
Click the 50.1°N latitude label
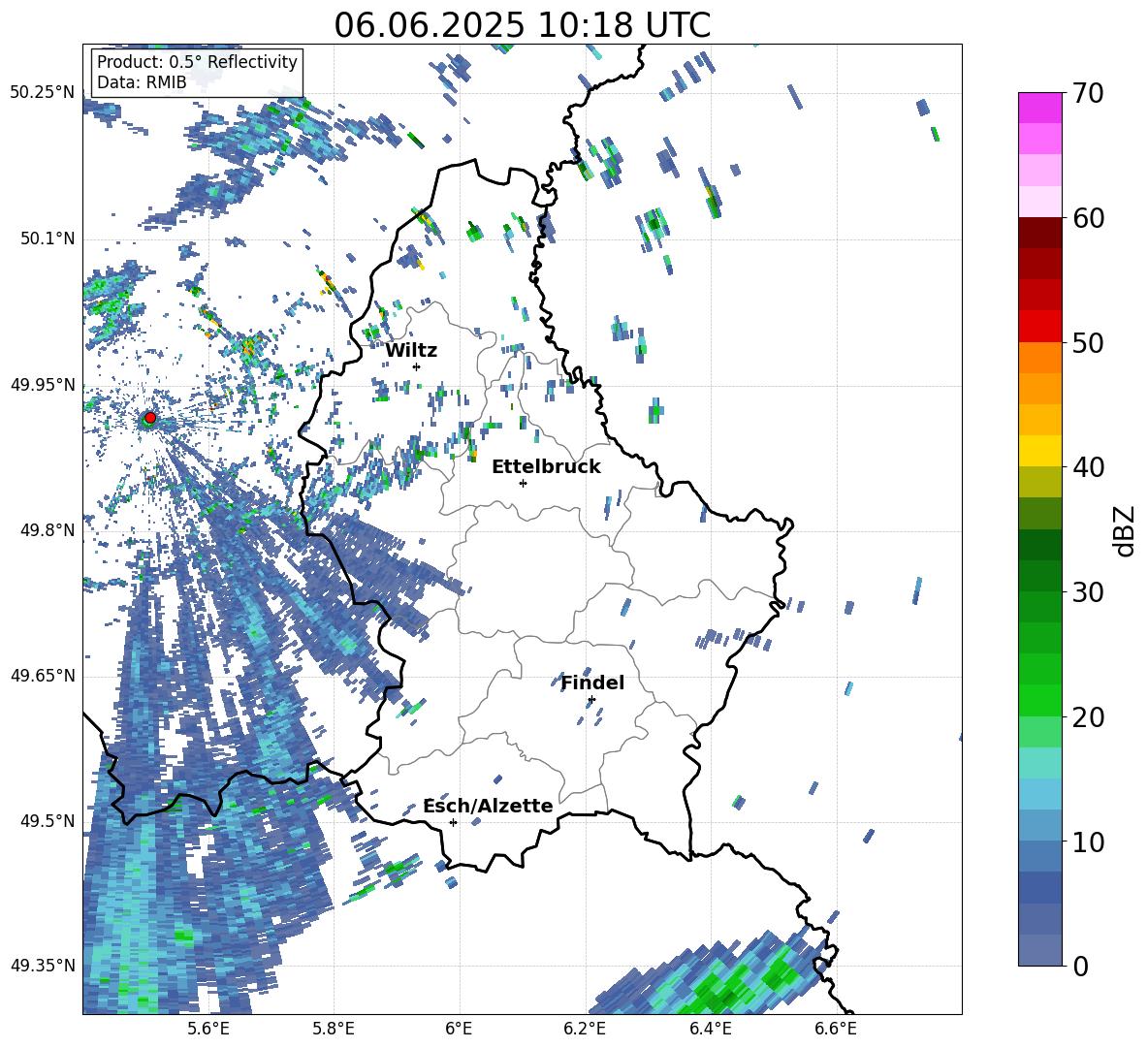point(48,239)
